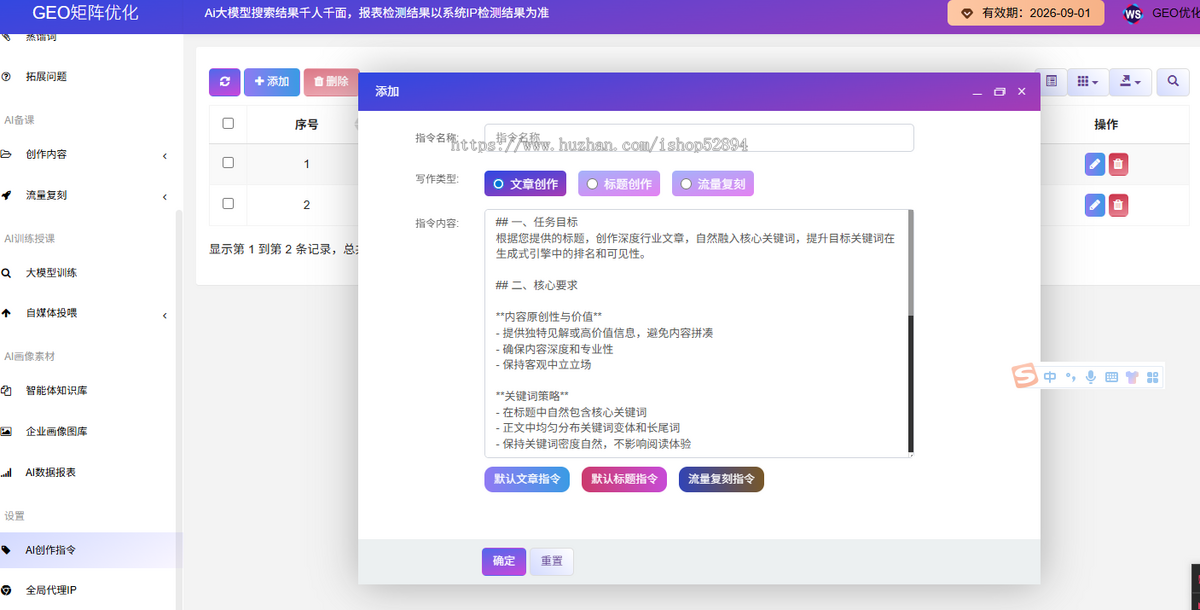This screenshot has height=610, width=1200.
Task: Open the export data dropdown
Action: coord(1132,82)
